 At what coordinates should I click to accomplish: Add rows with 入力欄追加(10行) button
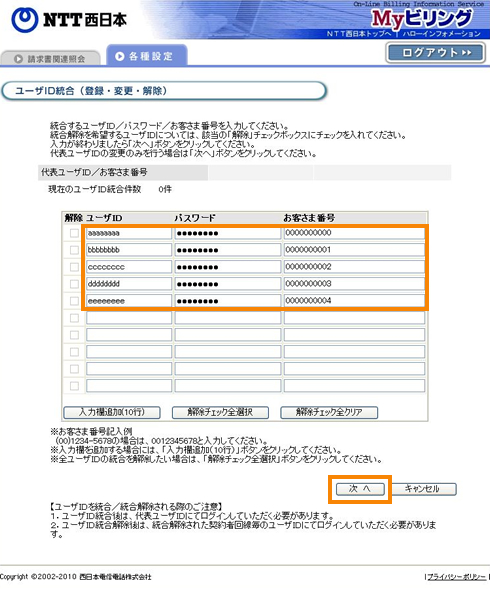(x=112, y=412)
